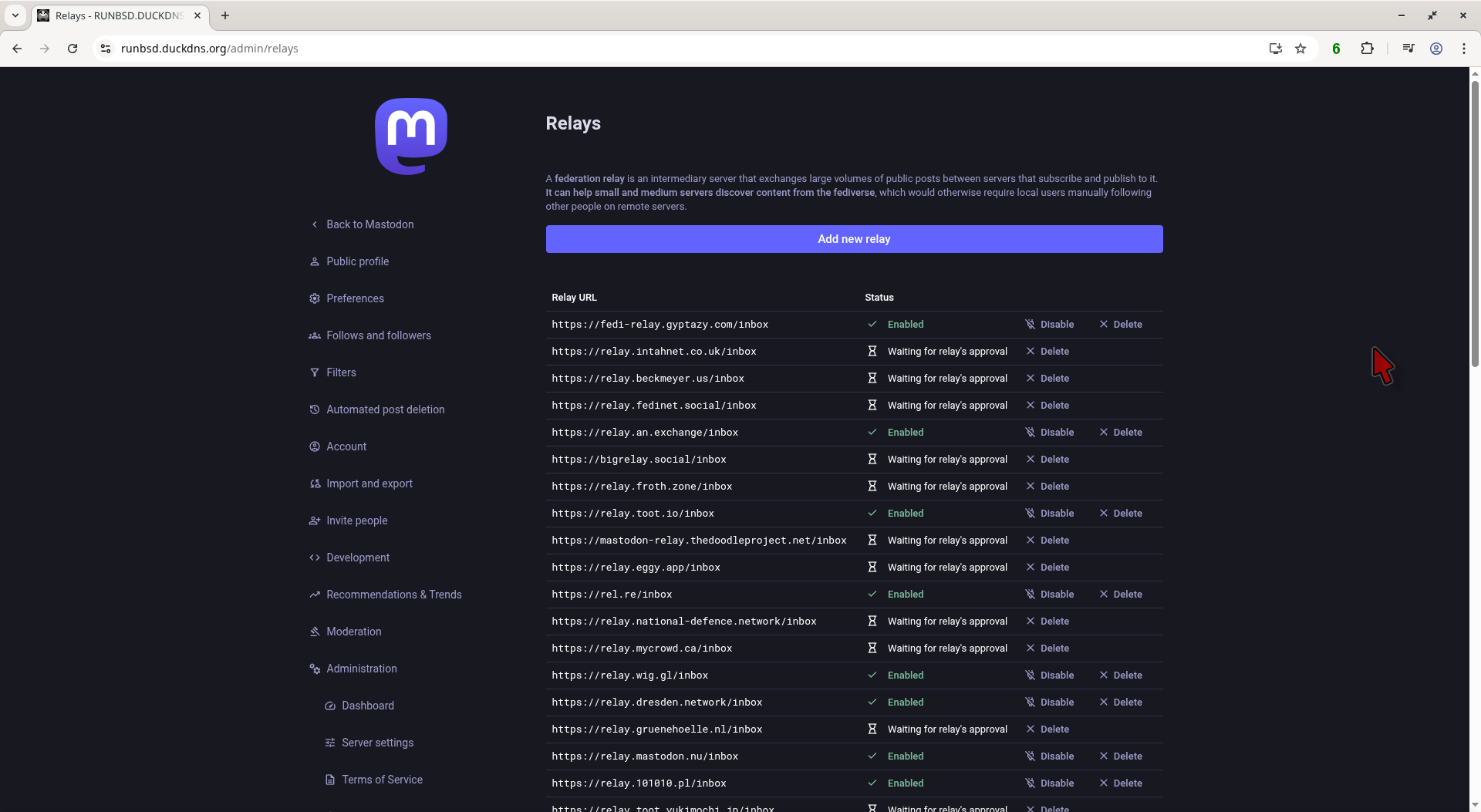Delete the relay.beckmeyer.us relay
1481x812 pixels.
1047,379
